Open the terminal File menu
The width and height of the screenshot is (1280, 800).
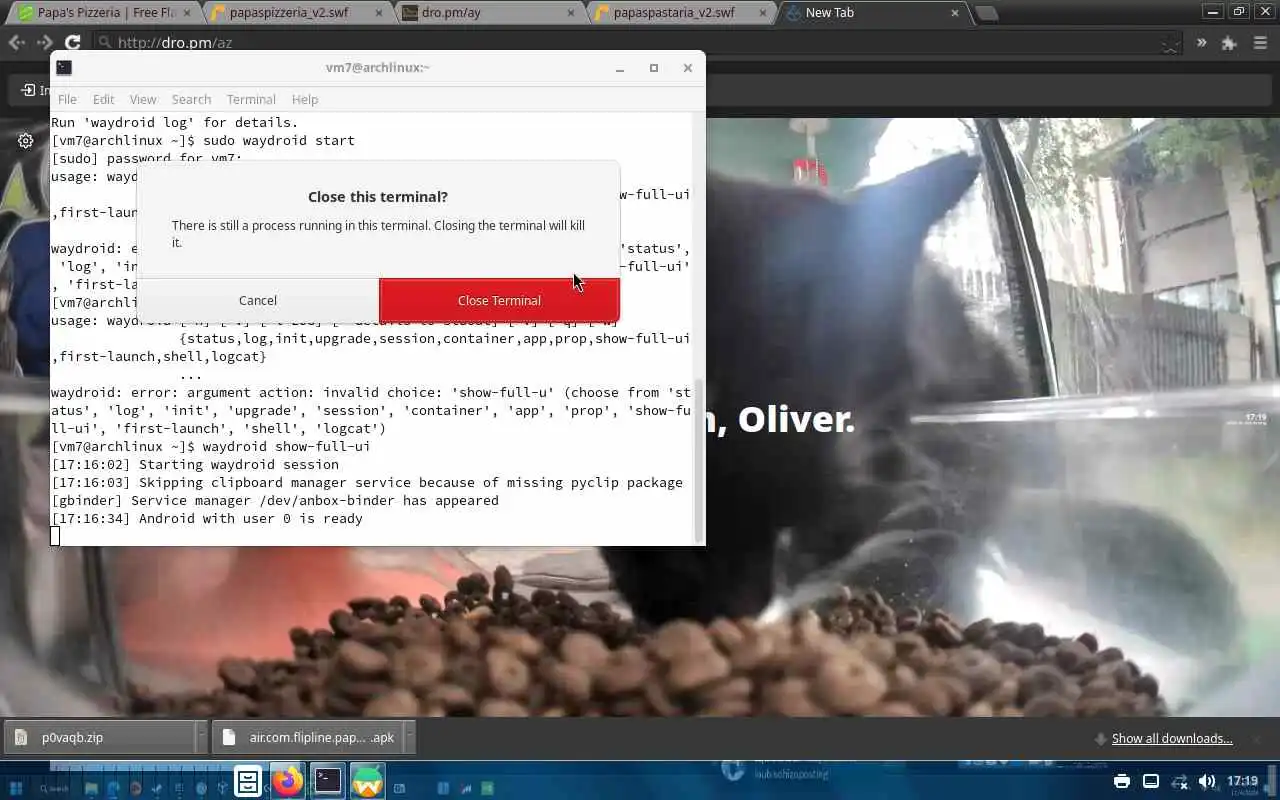pyautogui.click(x=67, y=99)
